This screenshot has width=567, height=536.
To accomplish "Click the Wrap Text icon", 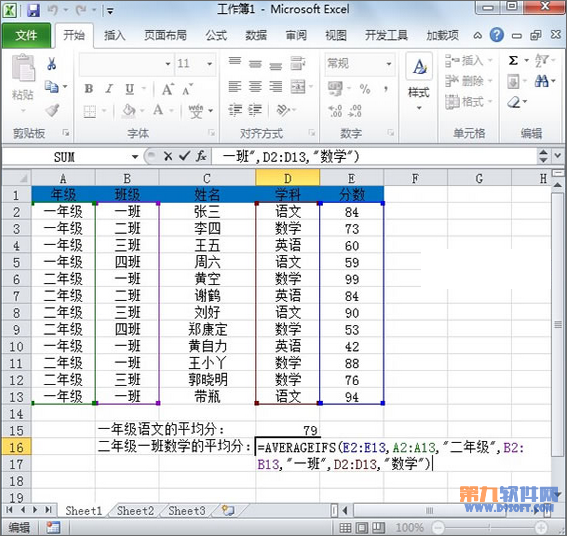I will coord(298,63).
